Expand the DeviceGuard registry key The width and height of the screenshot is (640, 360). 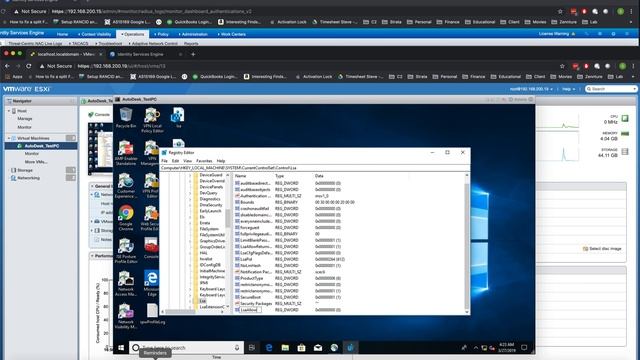tap(190, 175)
